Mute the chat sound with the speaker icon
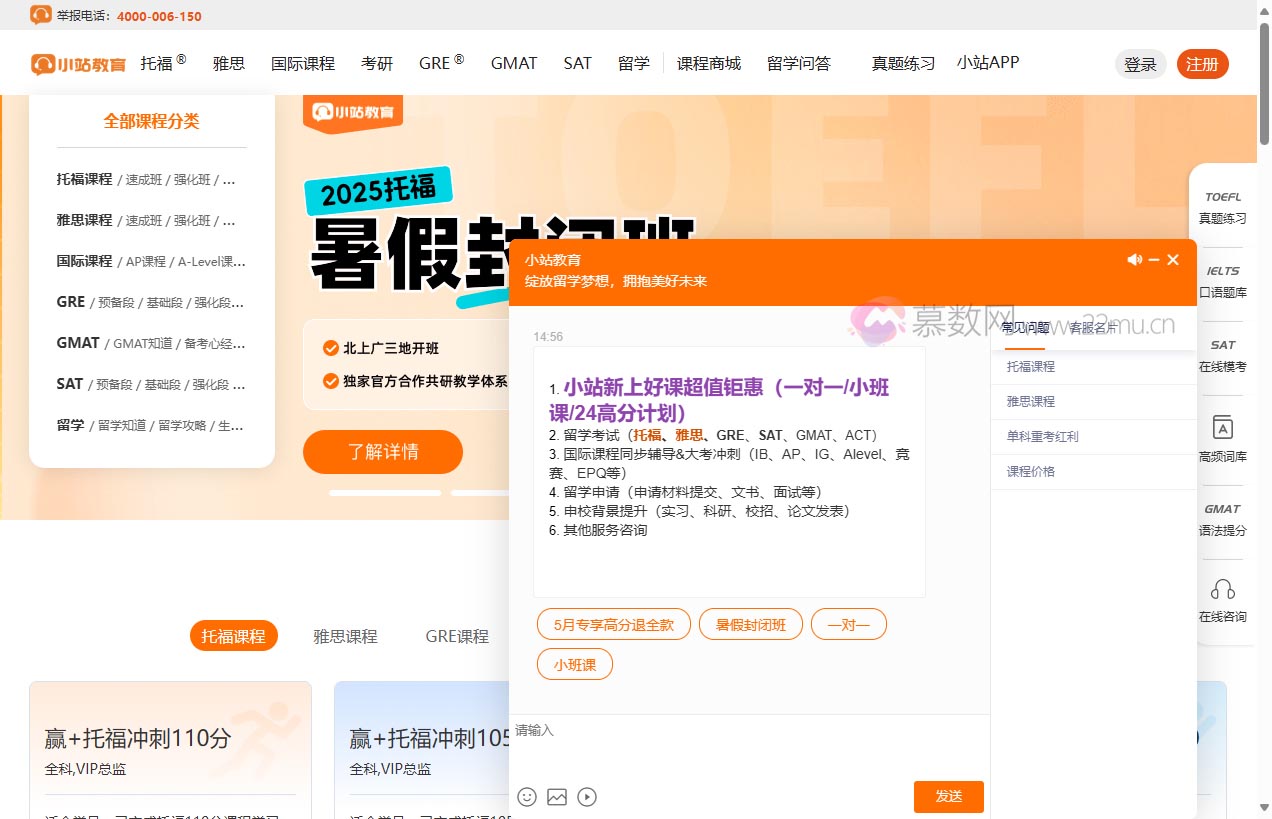Image resolution: width=1272 pixels, height=819 pixels. click(x=1134, y=259)
